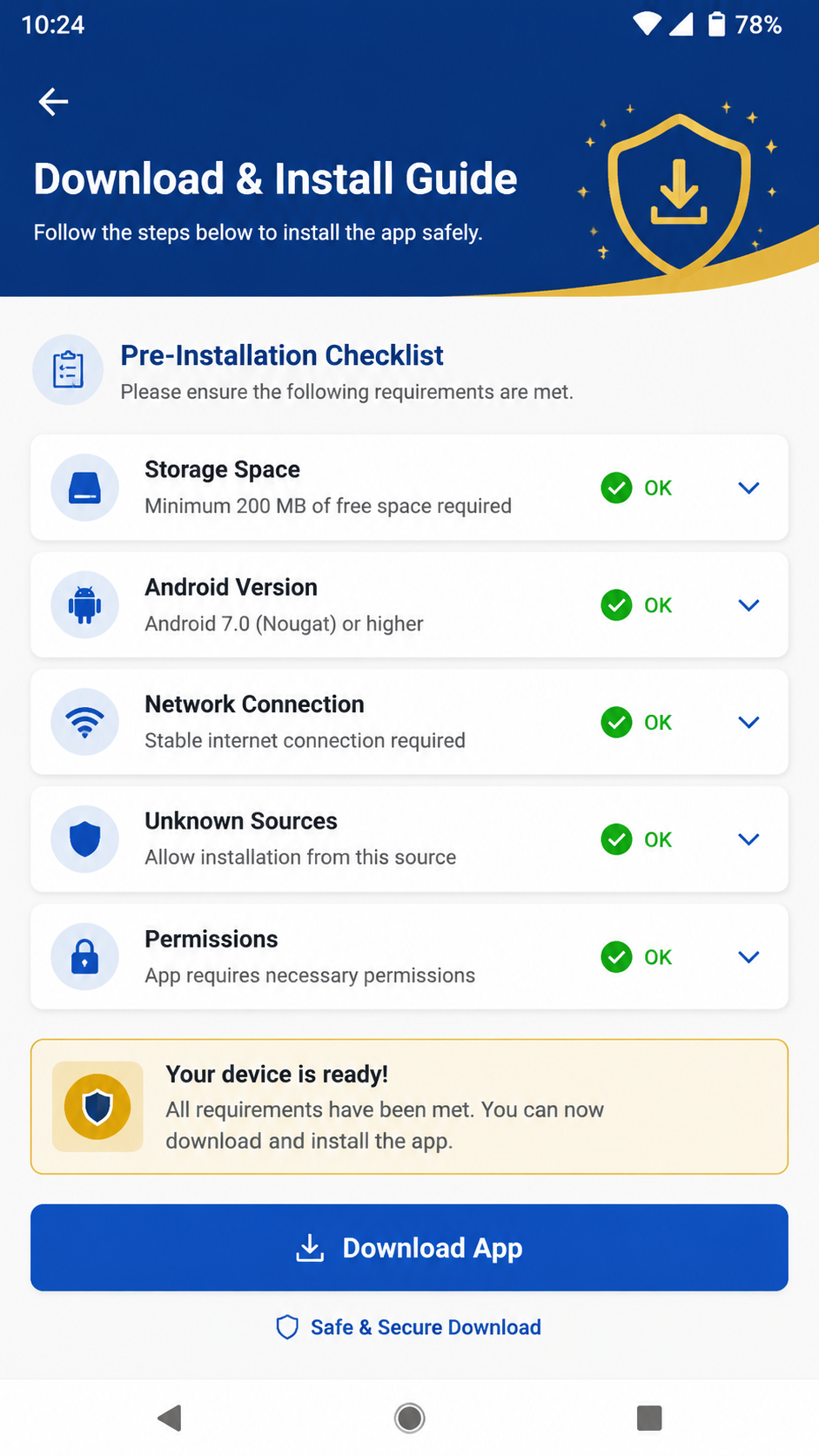The width and height of the screenshot is (819, 1456).
Task: Tap the Network Connection wifi icon
Action: 84,722
